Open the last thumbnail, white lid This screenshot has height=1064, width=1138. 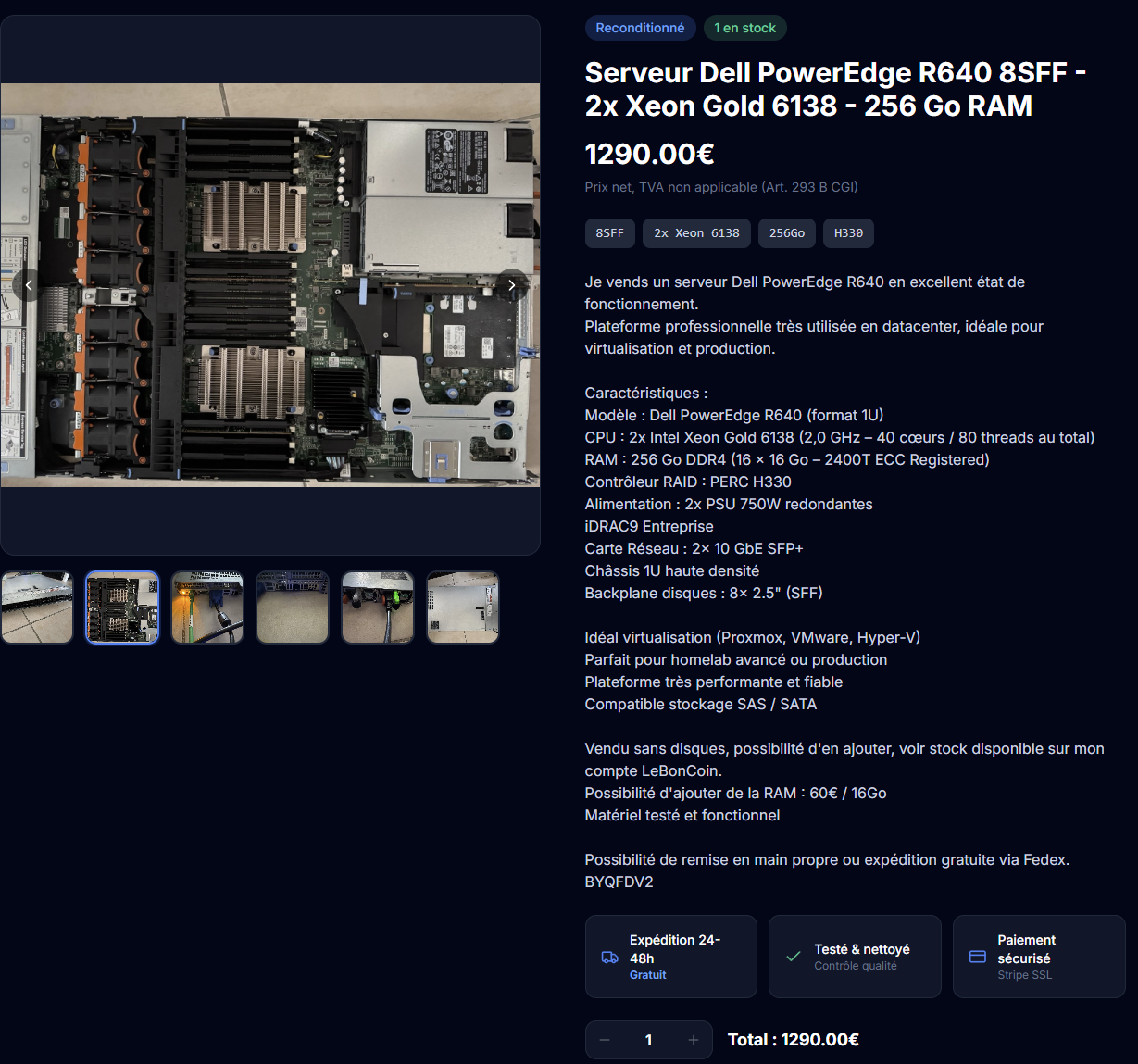click(463, 607)
